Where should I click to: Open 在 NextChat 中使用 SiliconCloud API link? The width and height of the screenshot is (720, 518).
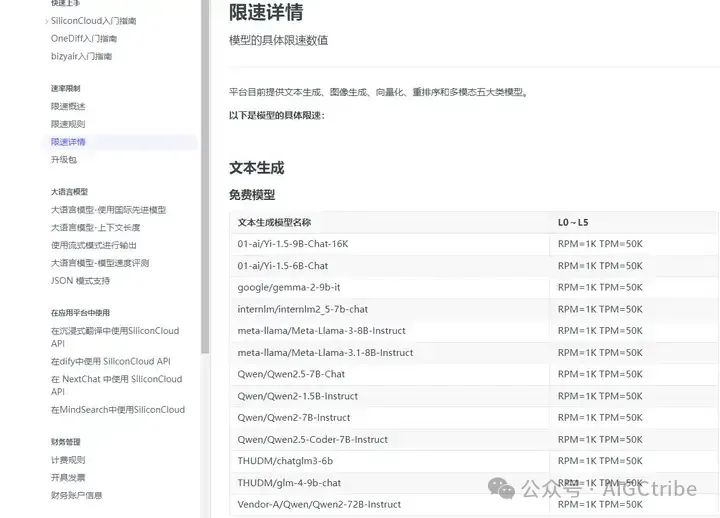coord(117,385)
